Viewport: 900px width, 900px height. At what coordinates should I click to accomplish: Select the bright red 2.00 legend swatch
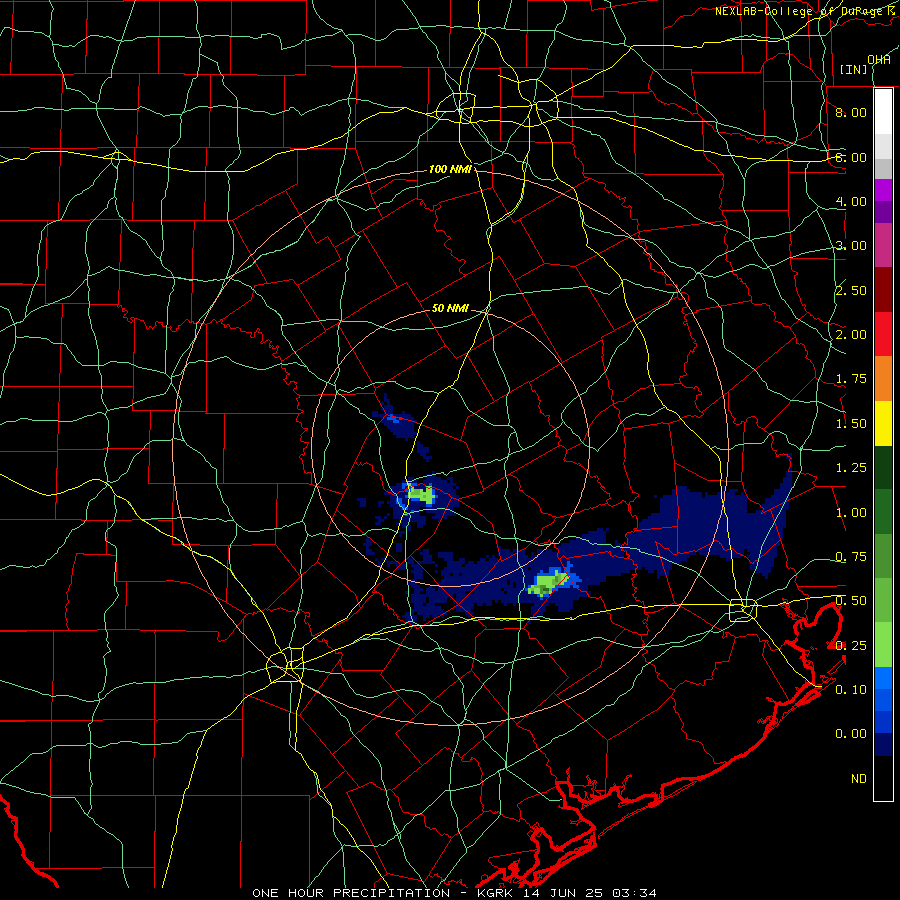coord(883,334)
